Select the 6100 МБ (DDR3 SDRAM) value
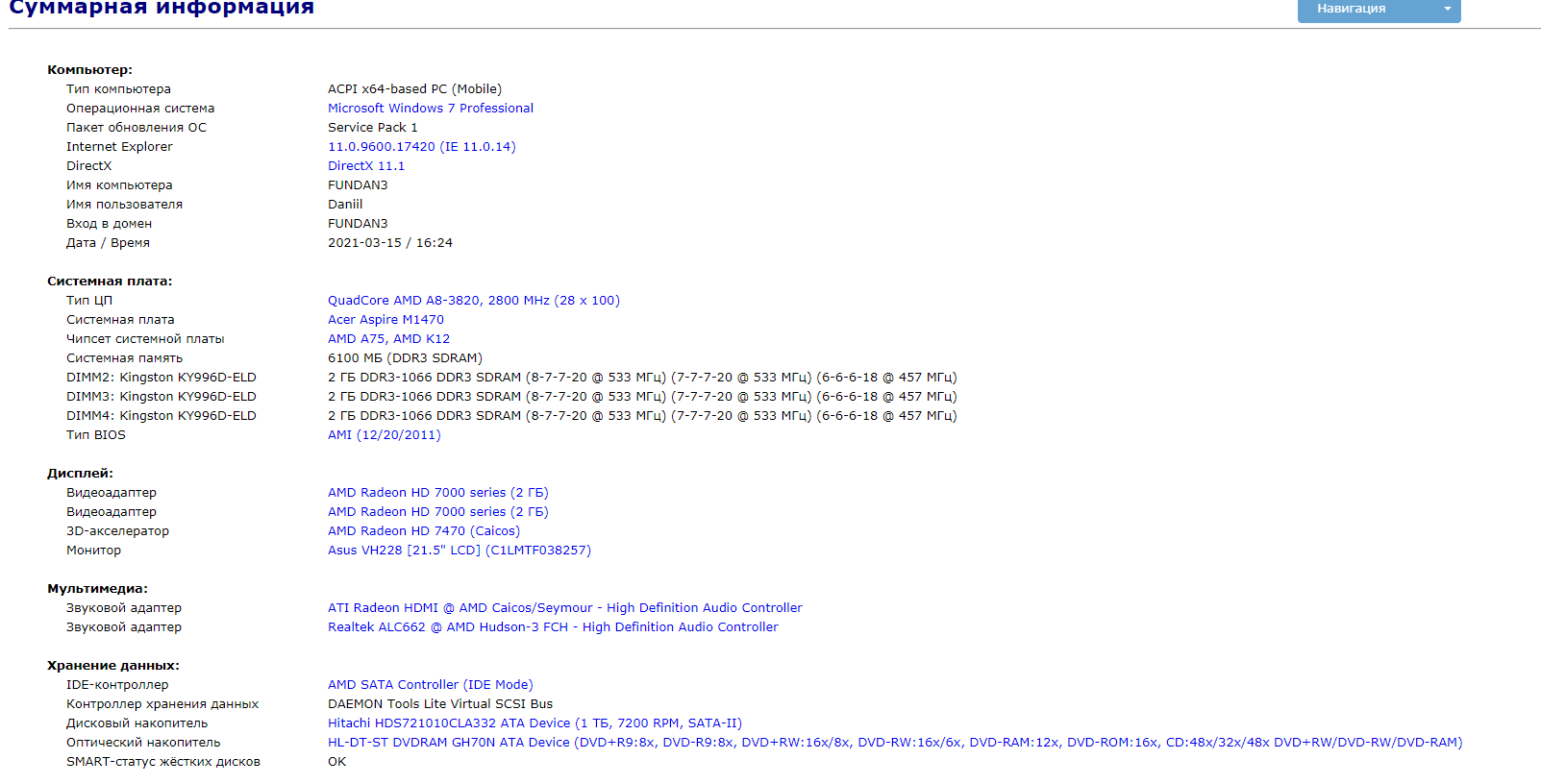The image size is (1541, 784). [405, 358]
